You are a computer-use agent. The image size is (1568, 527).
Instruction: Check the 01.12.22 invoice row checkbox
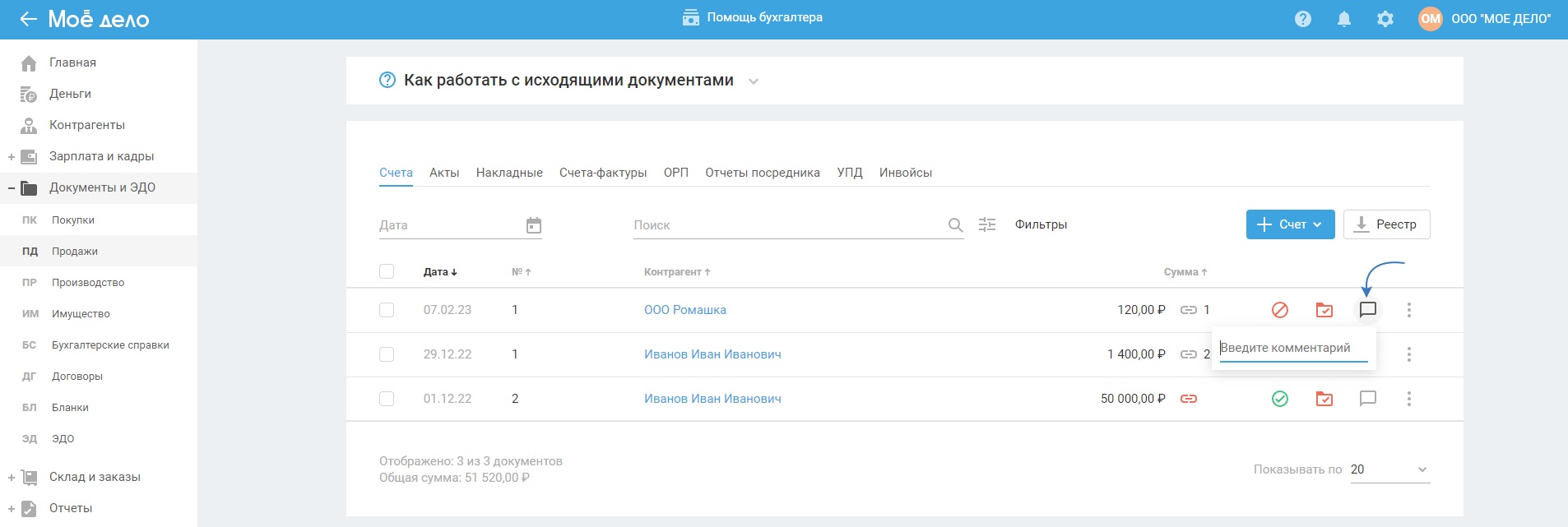click(x=387, y=399)
